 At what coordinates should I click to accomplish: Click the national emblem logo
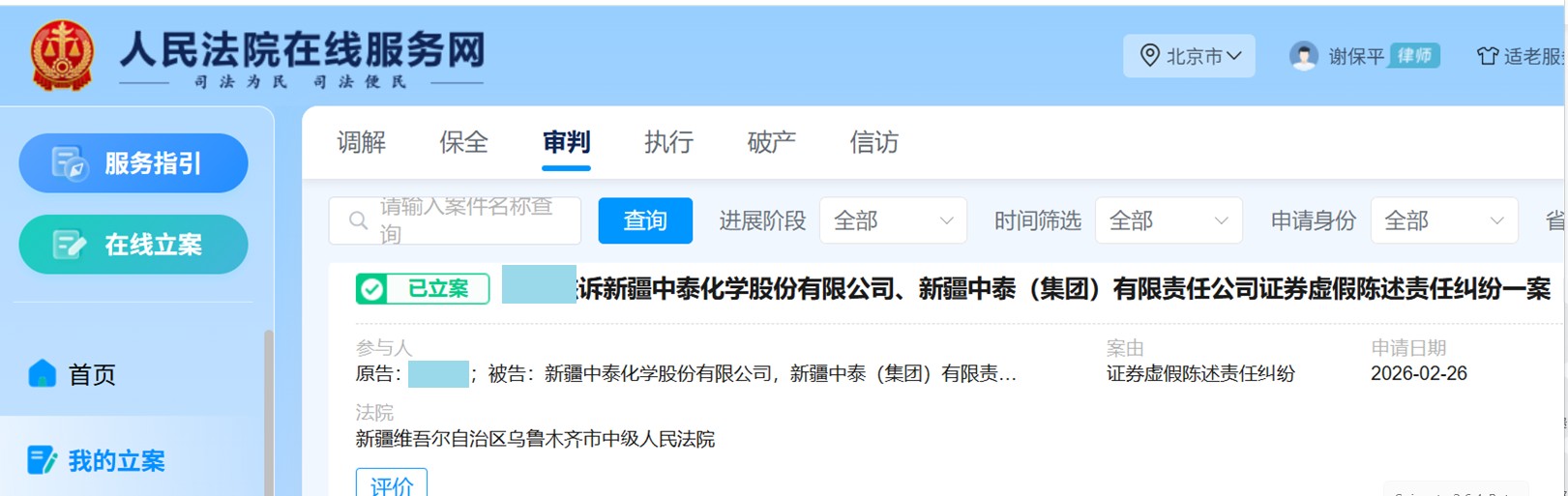(63, 55)
